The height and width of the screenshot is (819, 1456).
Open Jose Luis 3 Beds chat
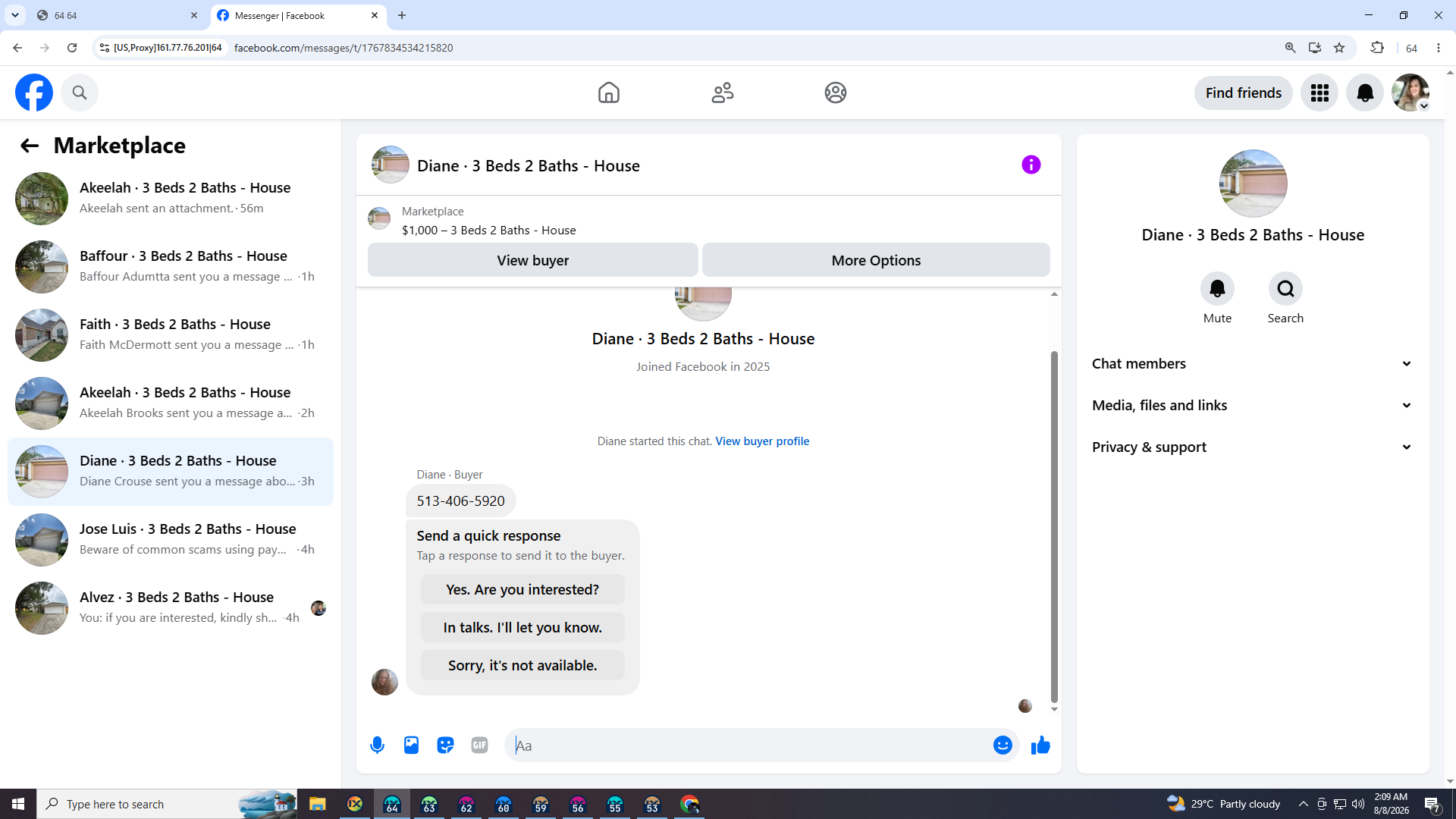pos(171,540)
